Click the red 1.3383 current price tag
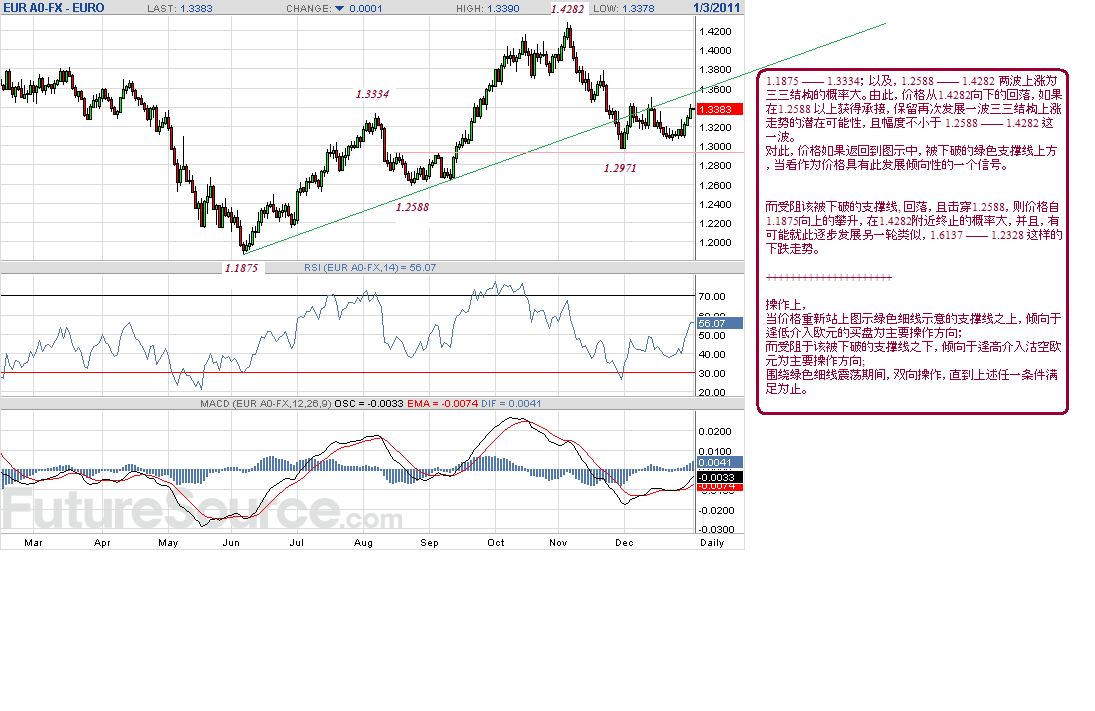1095x711 pixels. coord(719,110)
